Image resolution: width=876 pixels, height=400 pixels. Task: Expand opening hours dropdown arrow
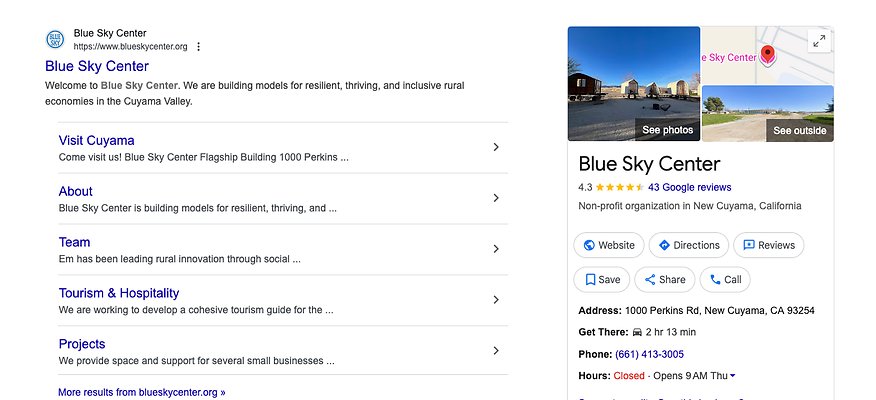coord(733,376)
